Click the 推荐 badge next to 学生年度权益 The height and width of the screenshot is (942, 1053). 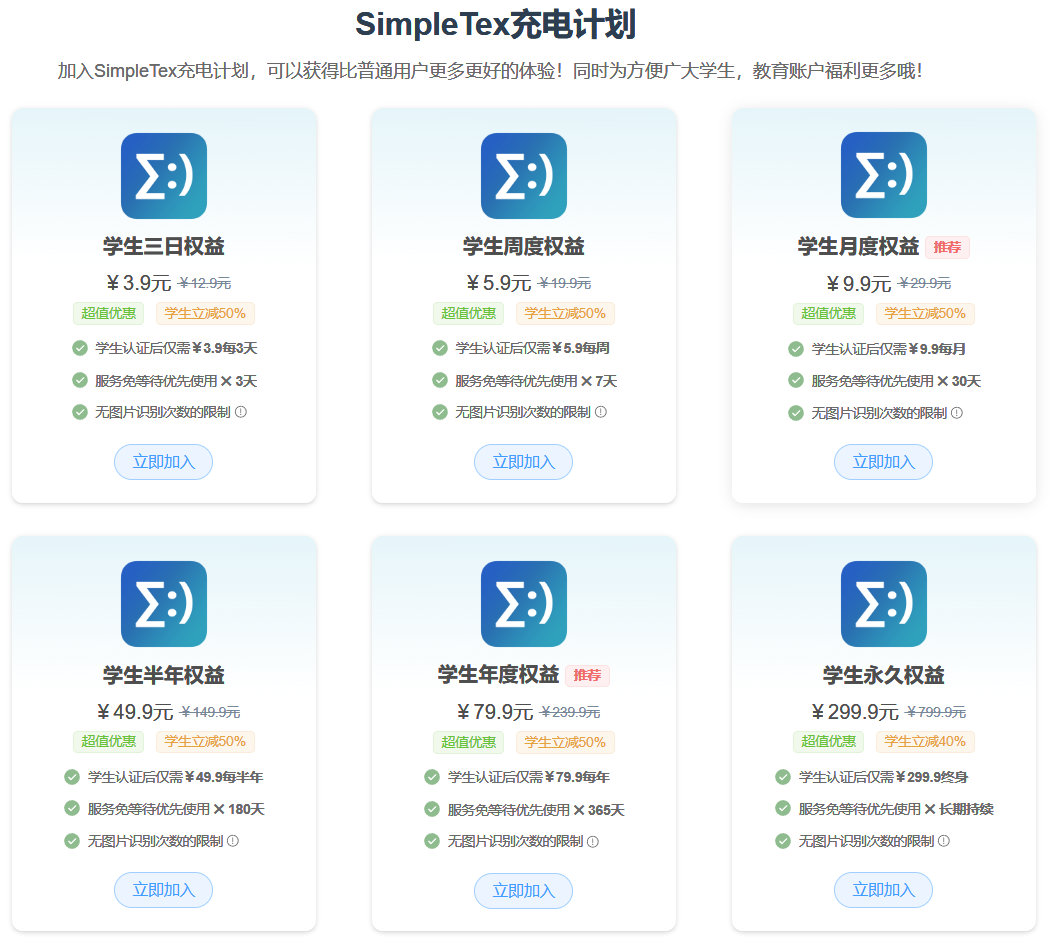tap(587, 676)
